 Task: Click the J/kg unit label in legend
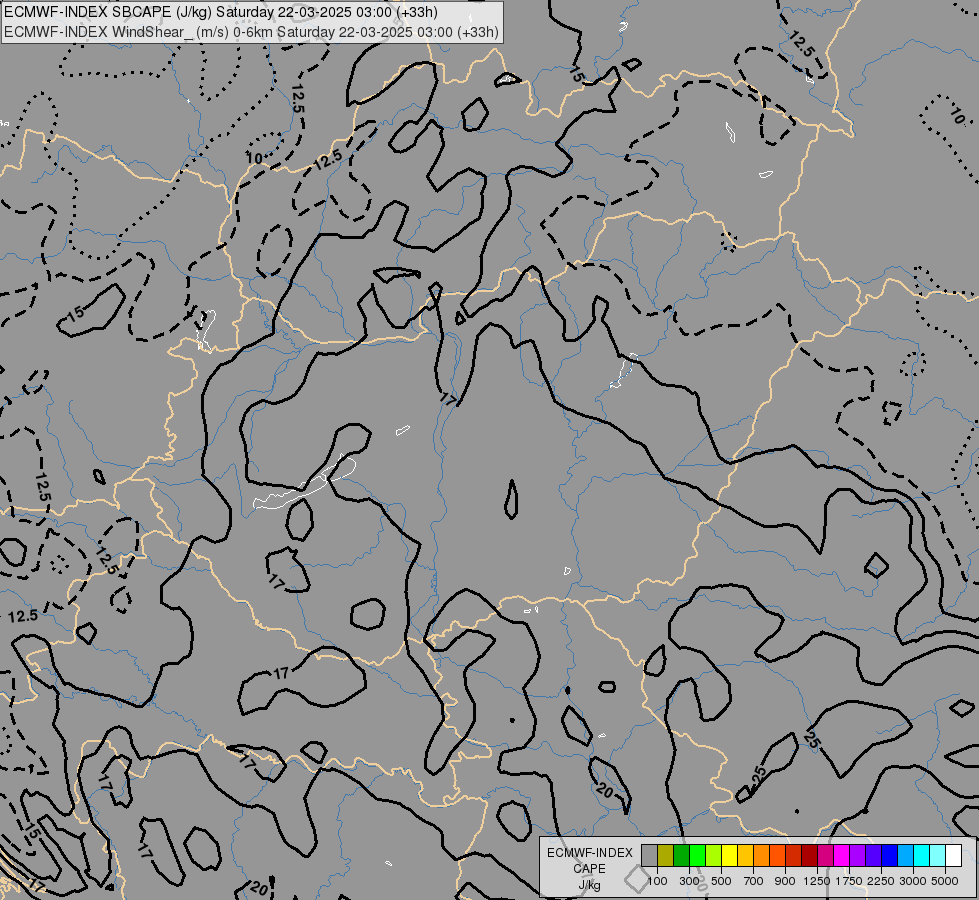(x=589, y=885)
